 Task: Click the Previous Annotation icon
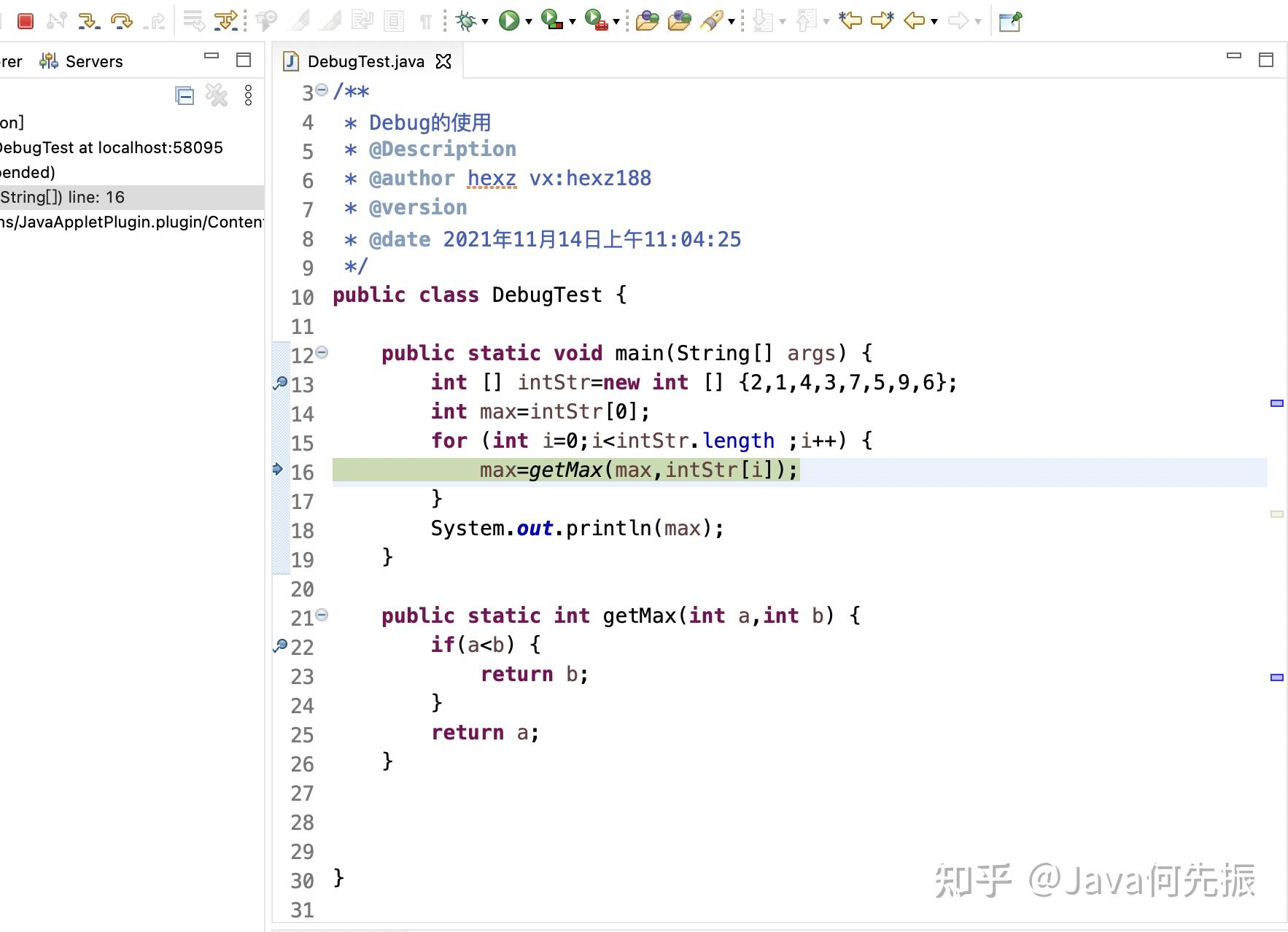coord(806,21)
